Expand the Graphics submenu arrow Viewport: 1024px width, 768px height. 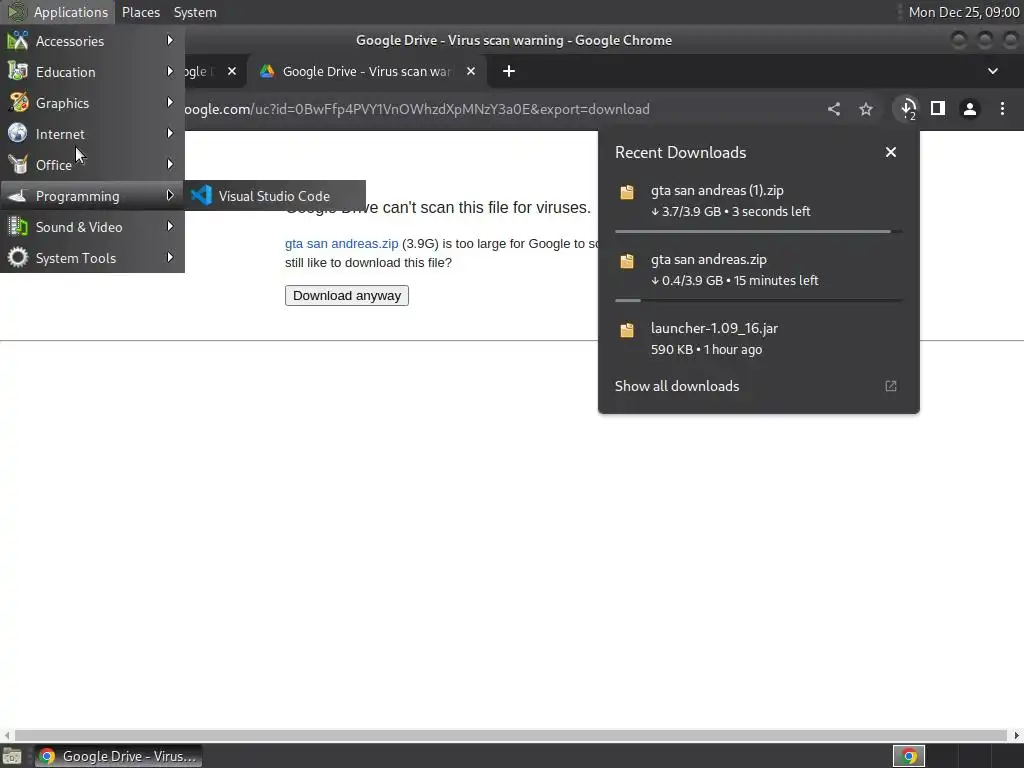170,103
